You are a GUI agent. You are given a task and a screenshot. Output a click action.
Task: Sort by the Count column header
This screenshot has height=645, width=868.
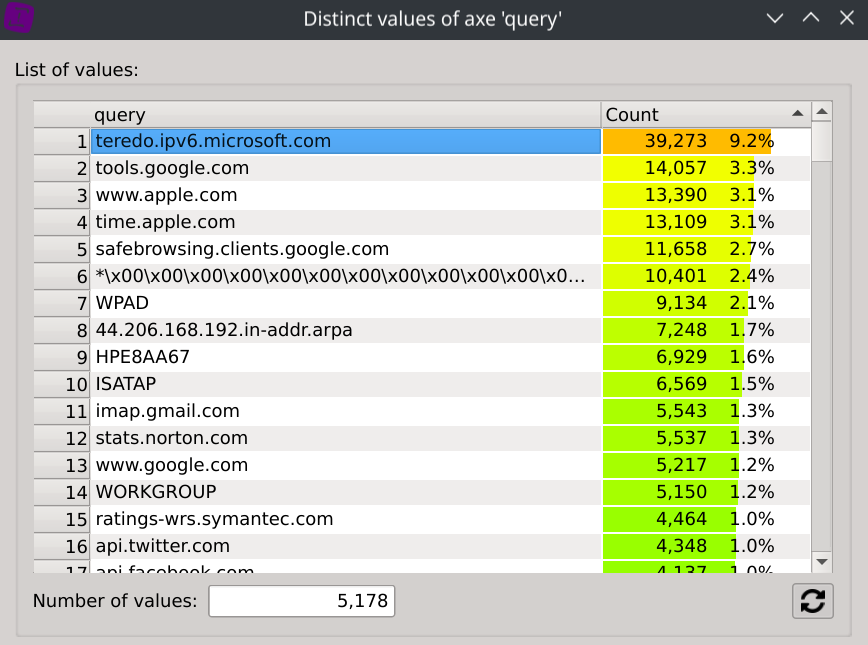pyautogui.click(x=700, y=114)
